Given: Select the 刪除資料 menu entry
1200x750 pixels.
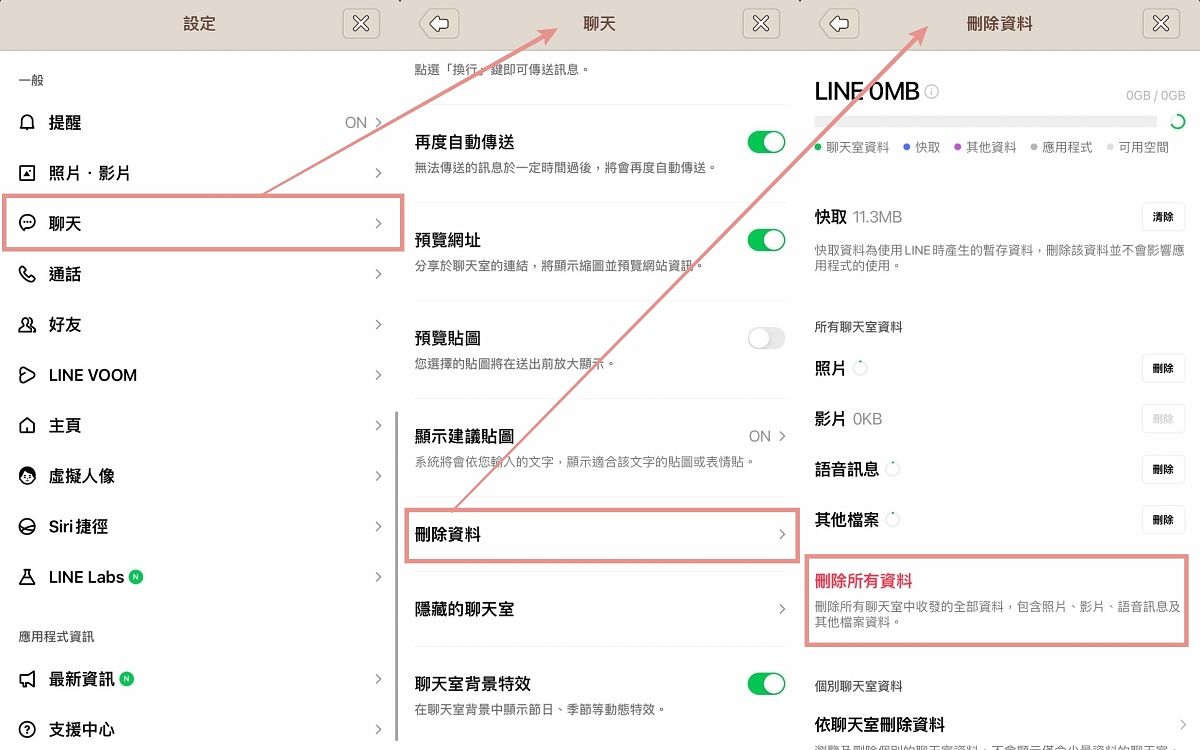Looking at the screenshot, I should [x=600, y=535].
